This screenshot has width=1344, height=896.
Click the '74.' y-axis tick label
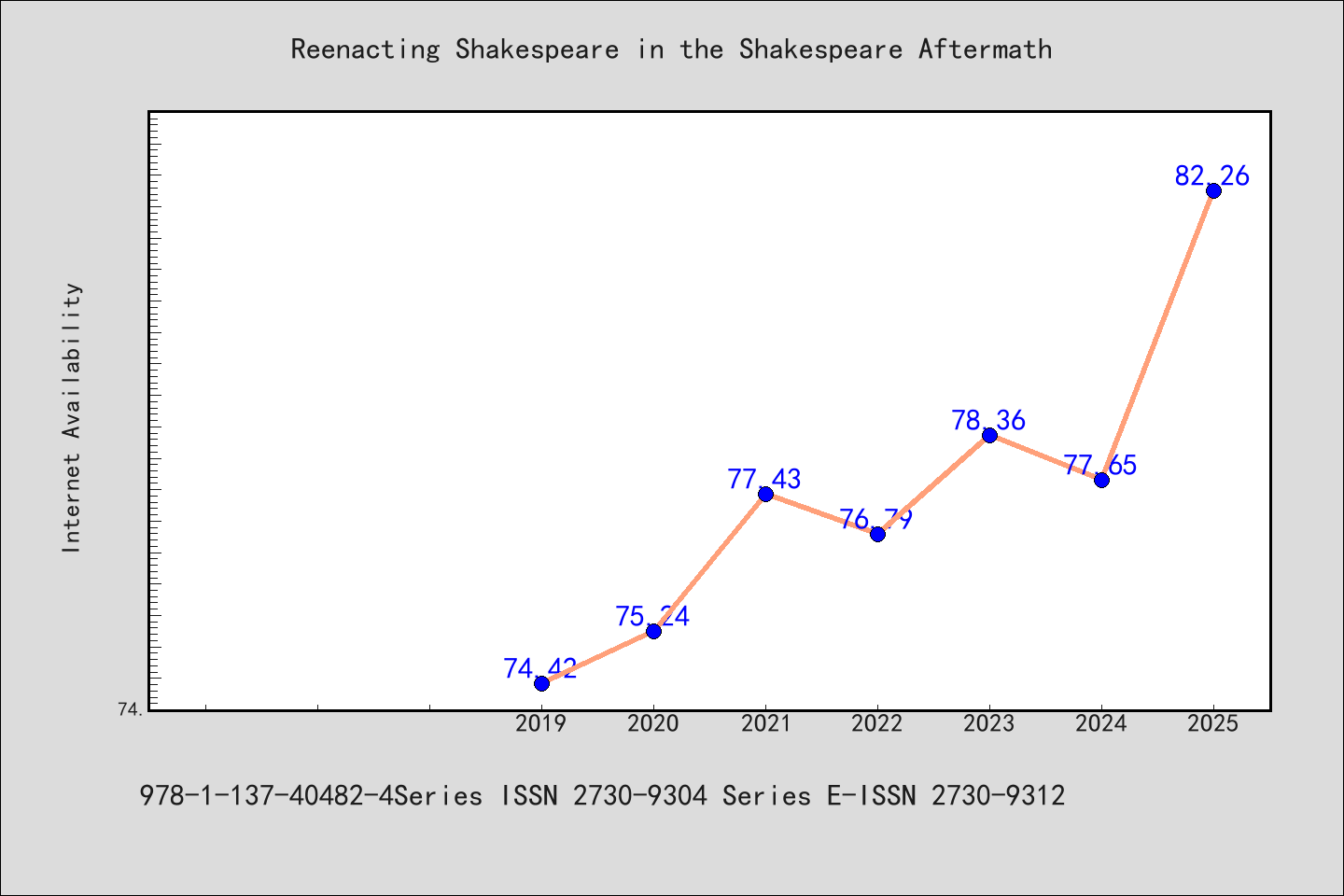pyautogui.click(x=130, y=710)
